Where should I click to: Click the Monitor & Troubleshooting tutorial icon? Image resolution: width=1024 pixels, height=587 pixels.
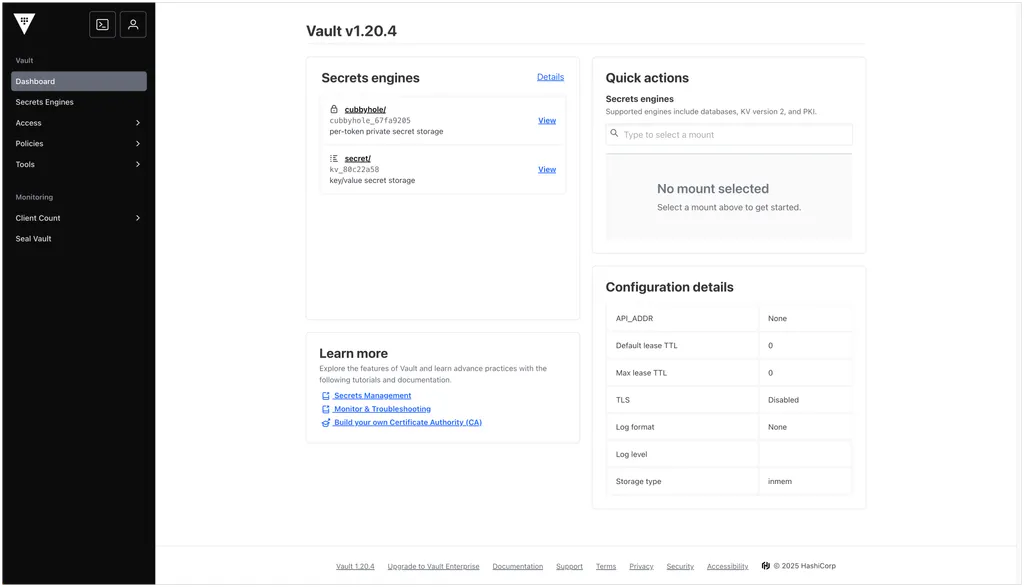pyautogui.click(x=325, y=409)
